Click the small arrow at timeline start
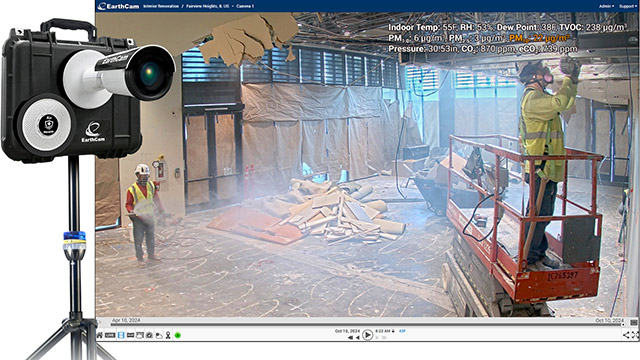The image size is (640, 360). coord(100,322)
